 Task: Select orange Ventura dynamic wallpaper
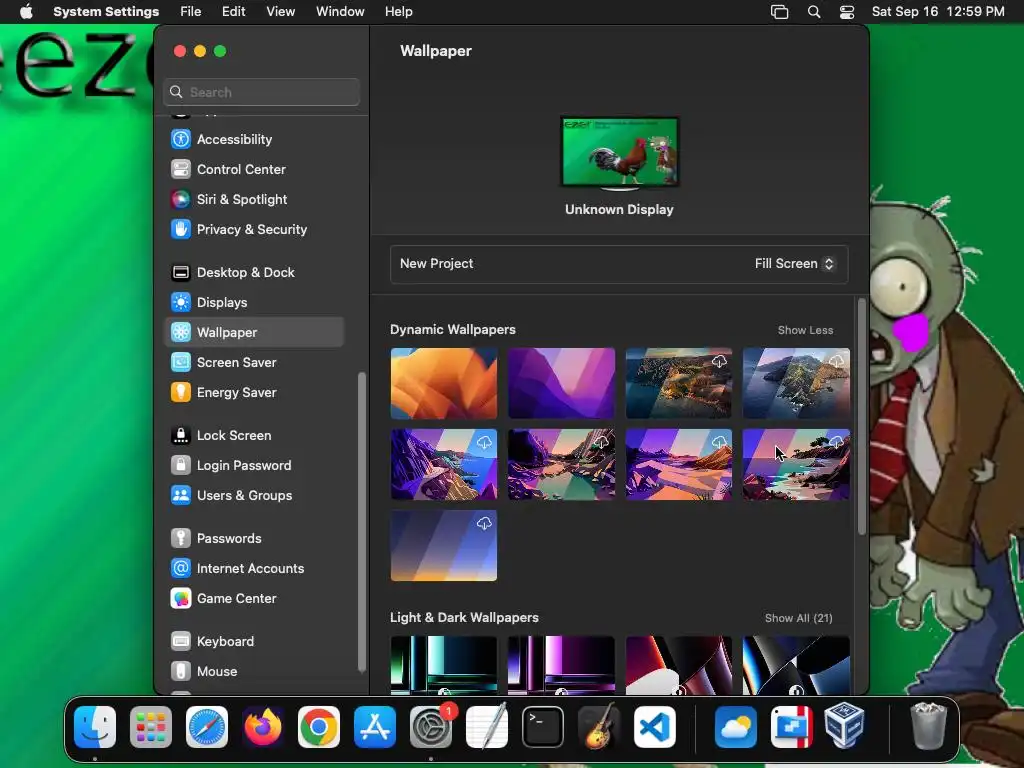point(444,383)
